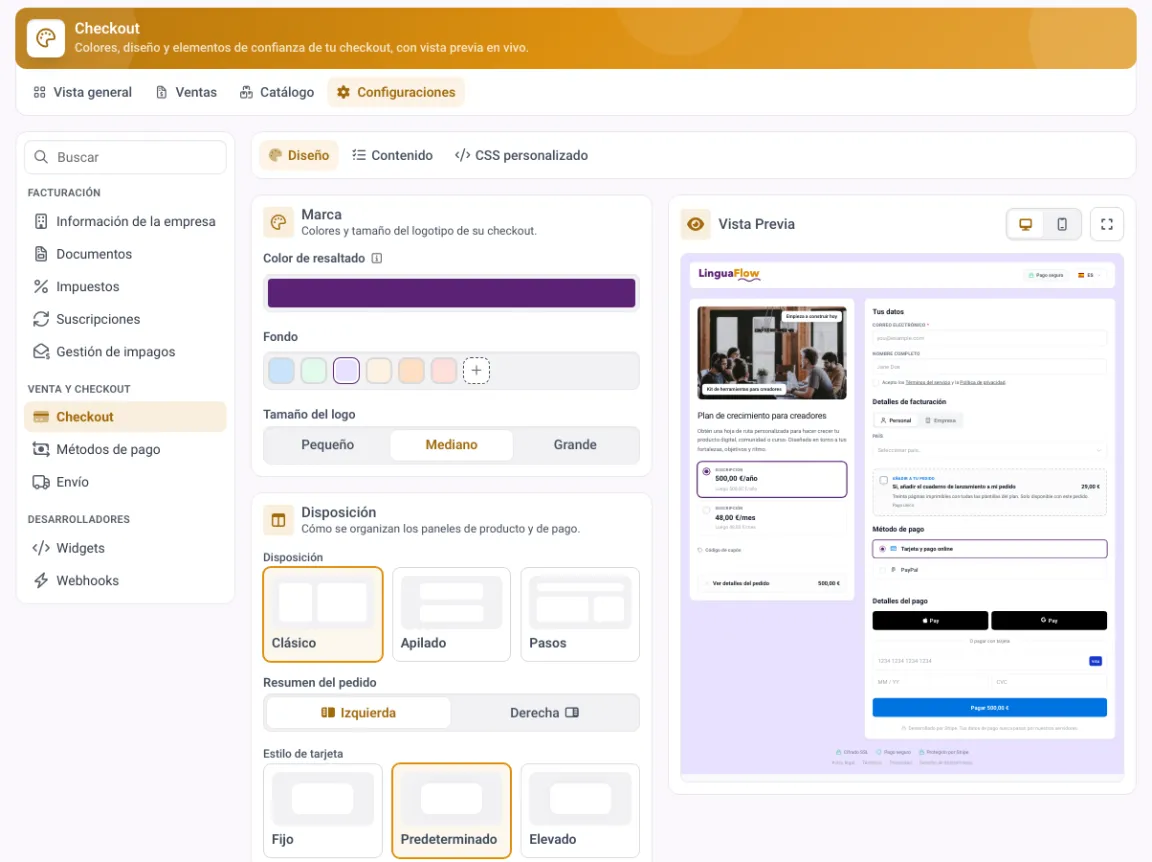Screen dimensions: 1152x862
Task: Choose the peach orange background swatch
Action: (x=411, y=370)
